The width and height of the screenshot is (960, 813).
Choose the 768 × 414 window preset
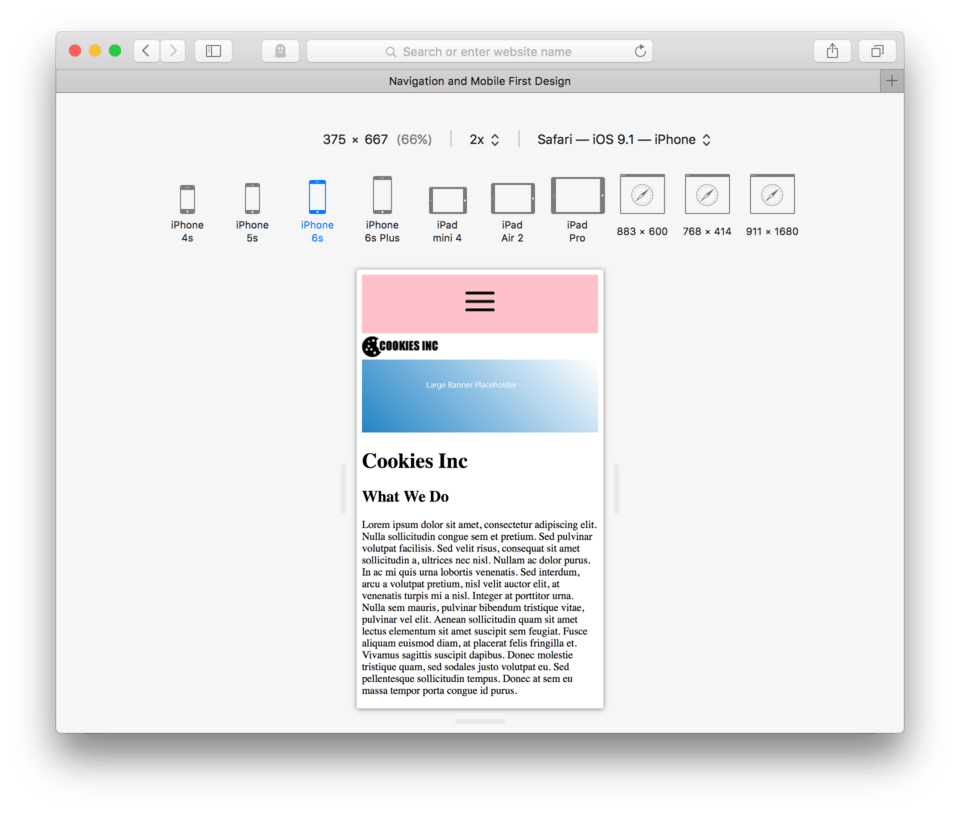click(707, 206)
